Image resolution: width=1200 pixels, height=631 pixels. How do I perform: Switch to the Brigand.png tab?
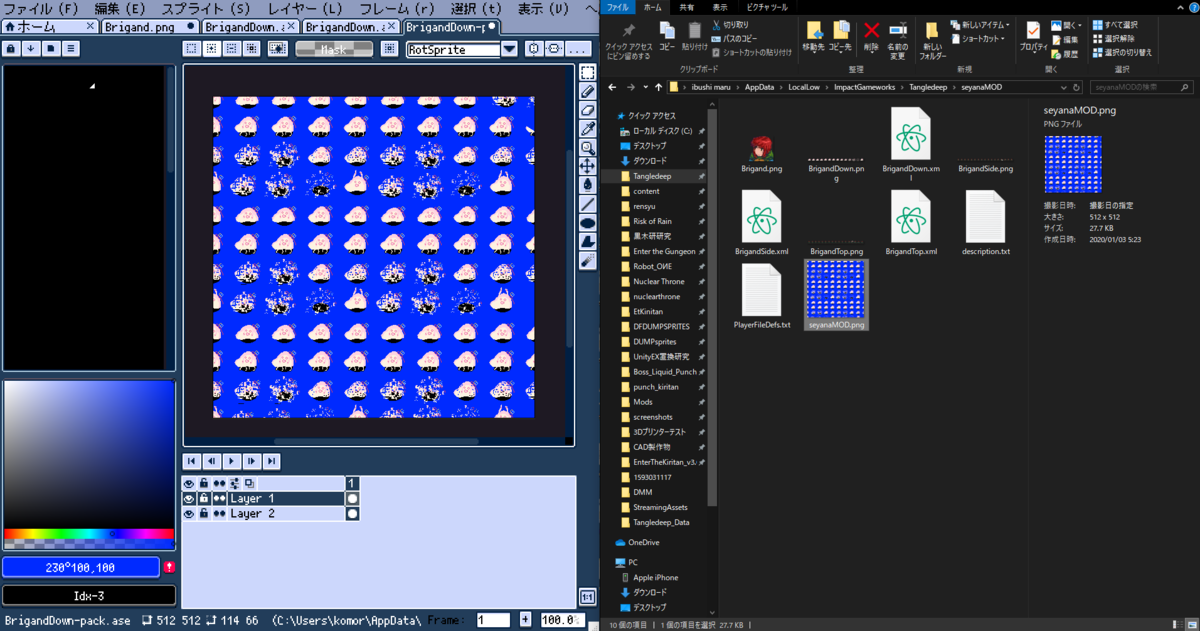tap(149, 26)
